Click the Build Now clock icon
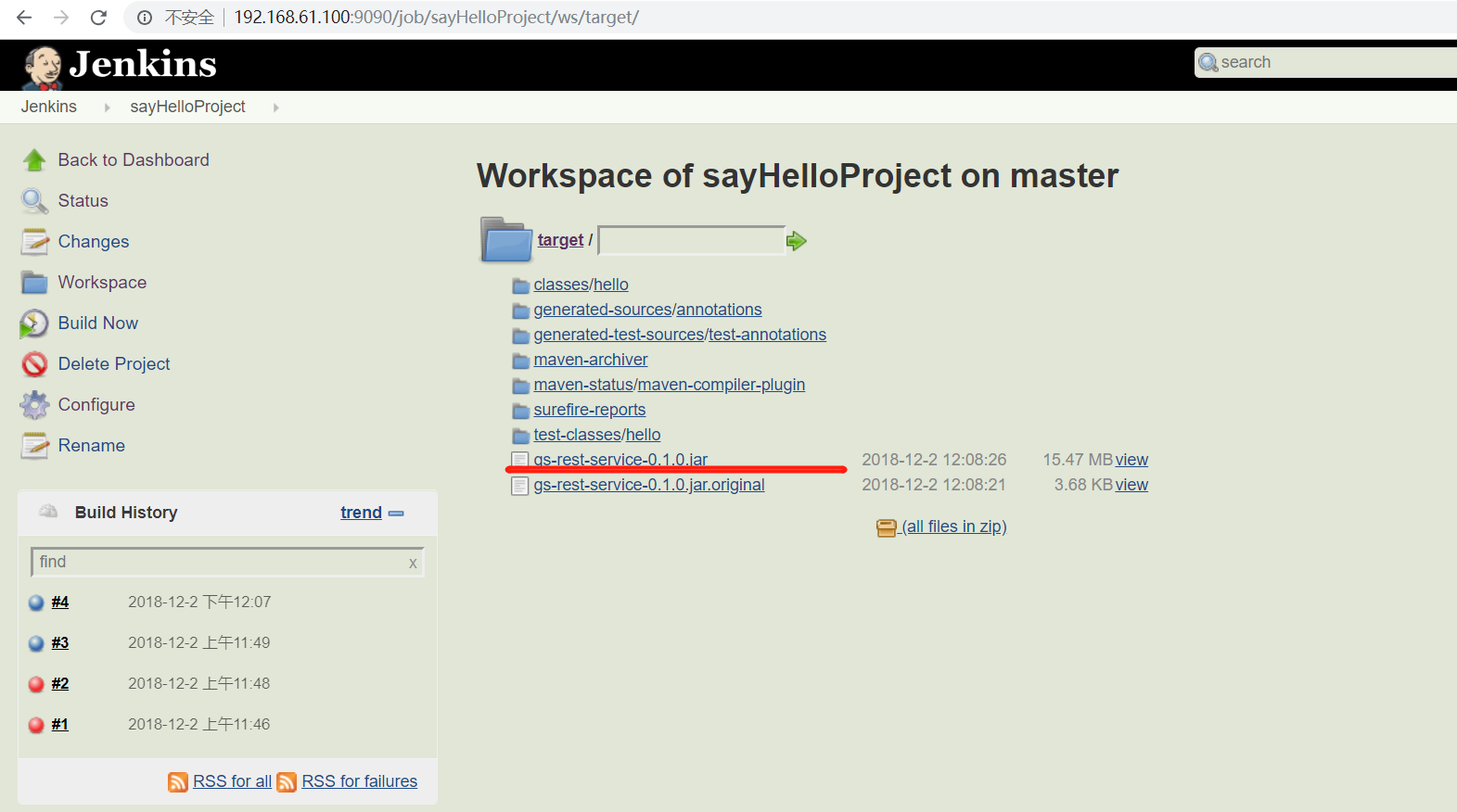Viewport: 1457px width, 812px height. pyautogui.click(x=34, y=324)
